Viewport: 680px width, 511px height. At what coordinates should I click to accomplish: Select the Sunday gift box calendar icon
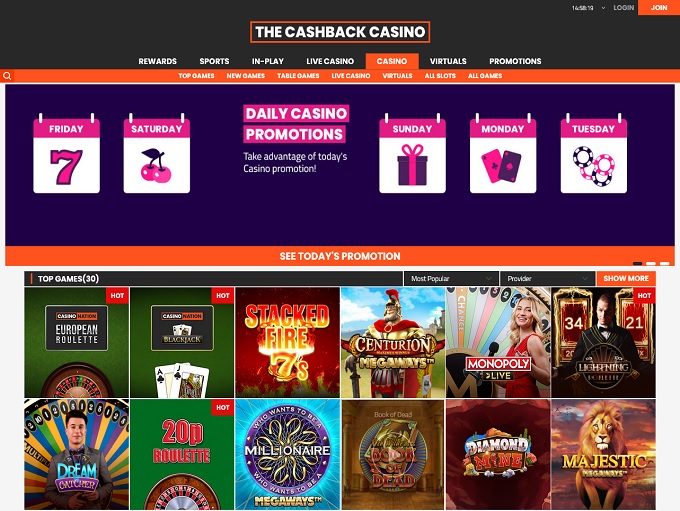[412, 154]
